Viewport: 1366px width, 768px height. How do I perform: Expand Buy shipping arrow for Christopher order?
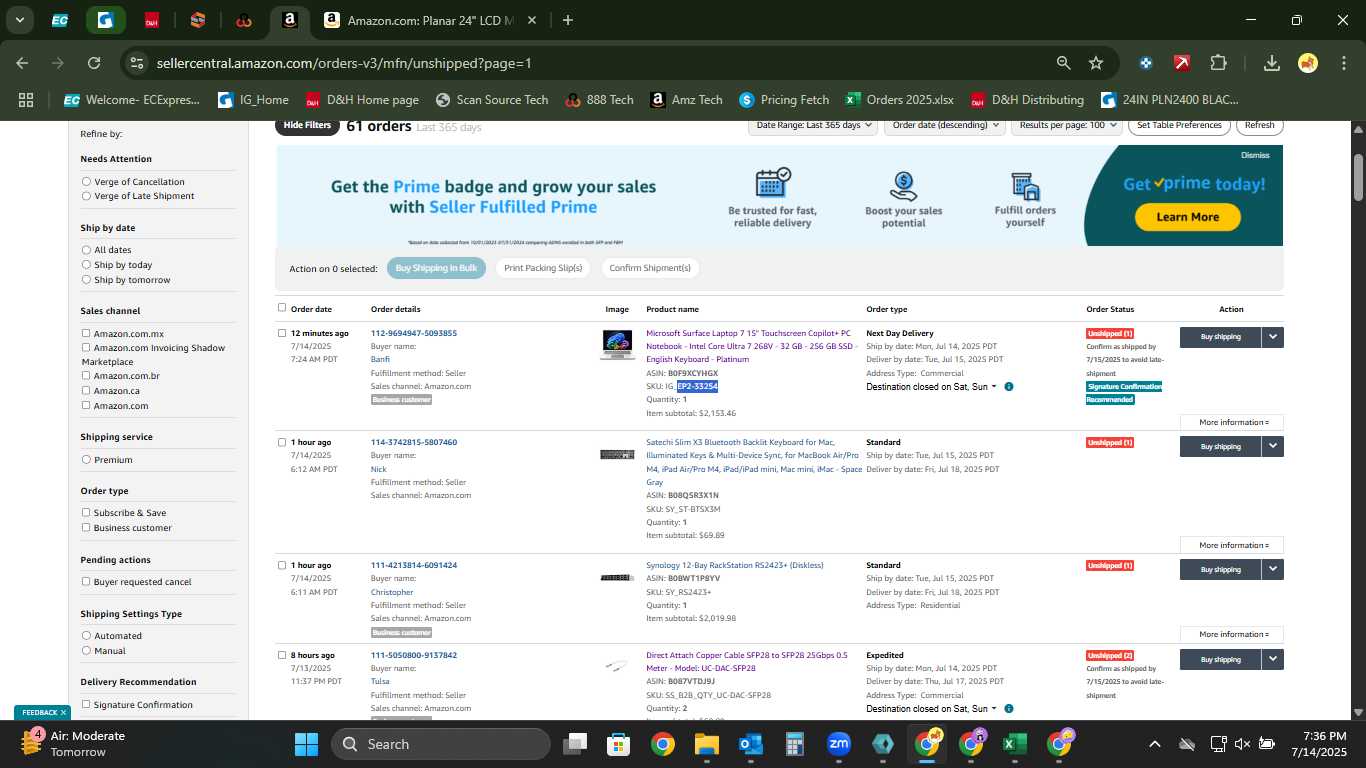pos(1273,569)
